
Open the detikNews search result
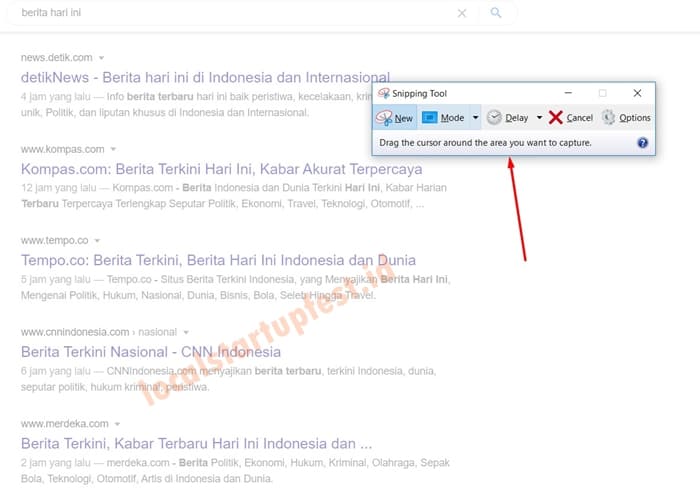205,78
